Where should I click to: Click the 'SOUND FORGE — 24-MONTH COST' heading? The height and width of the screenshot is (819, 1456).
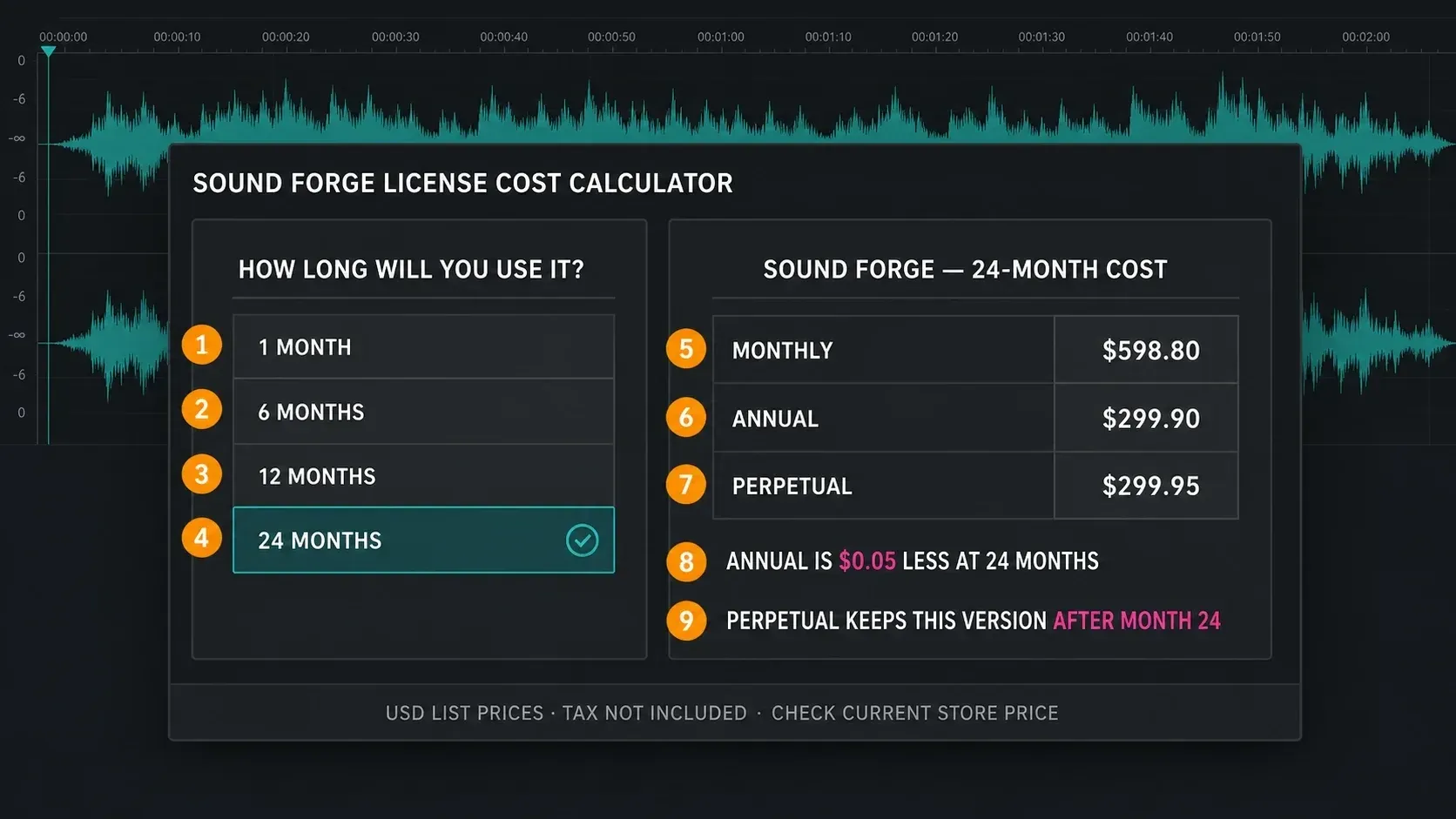point(965,270)
